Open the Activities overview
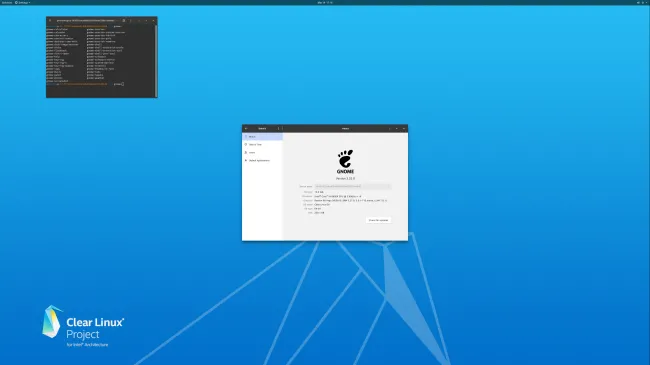 7,2
